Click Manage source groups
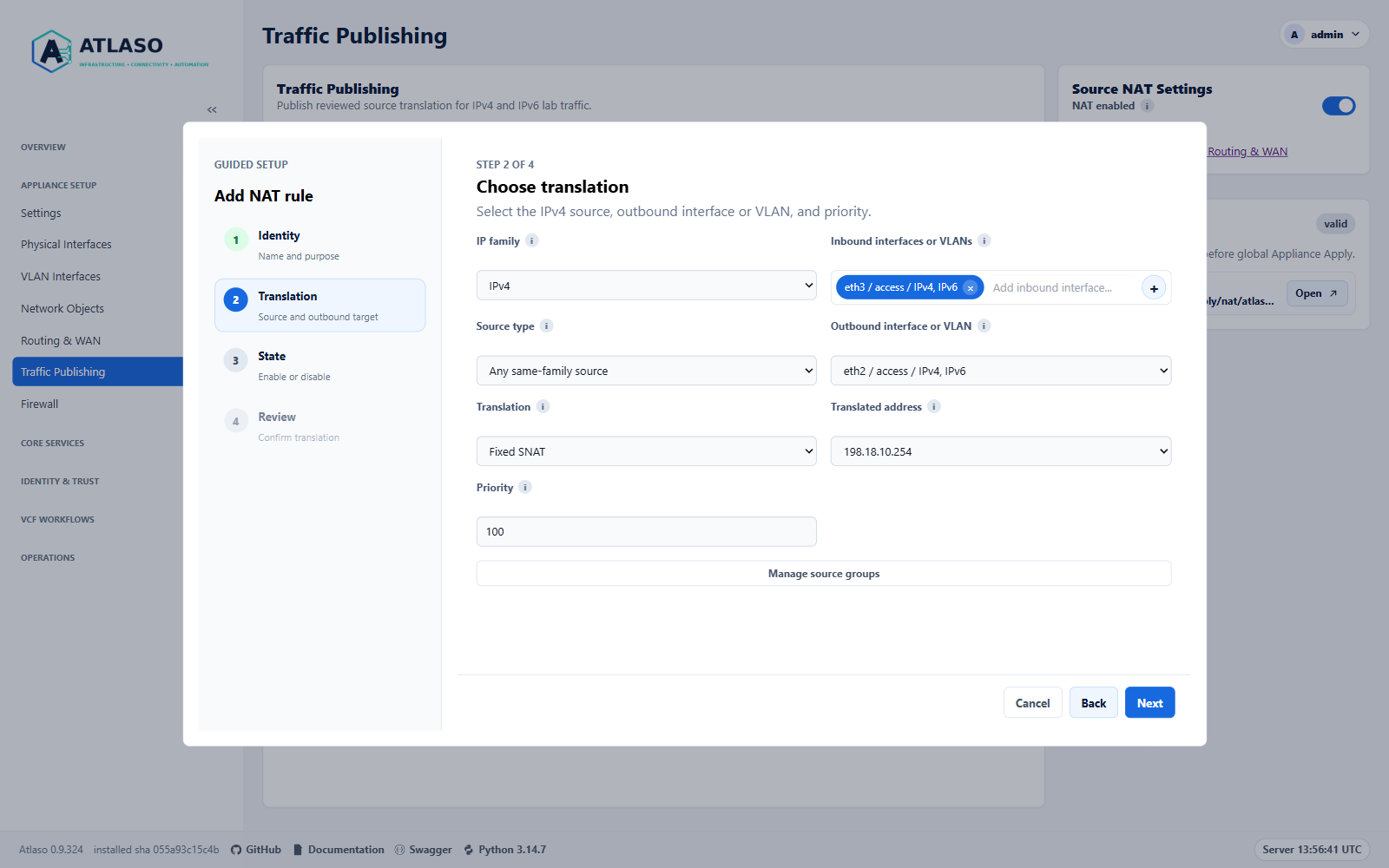This screenshot has height=868, width=1389. [x=824, y=574]
